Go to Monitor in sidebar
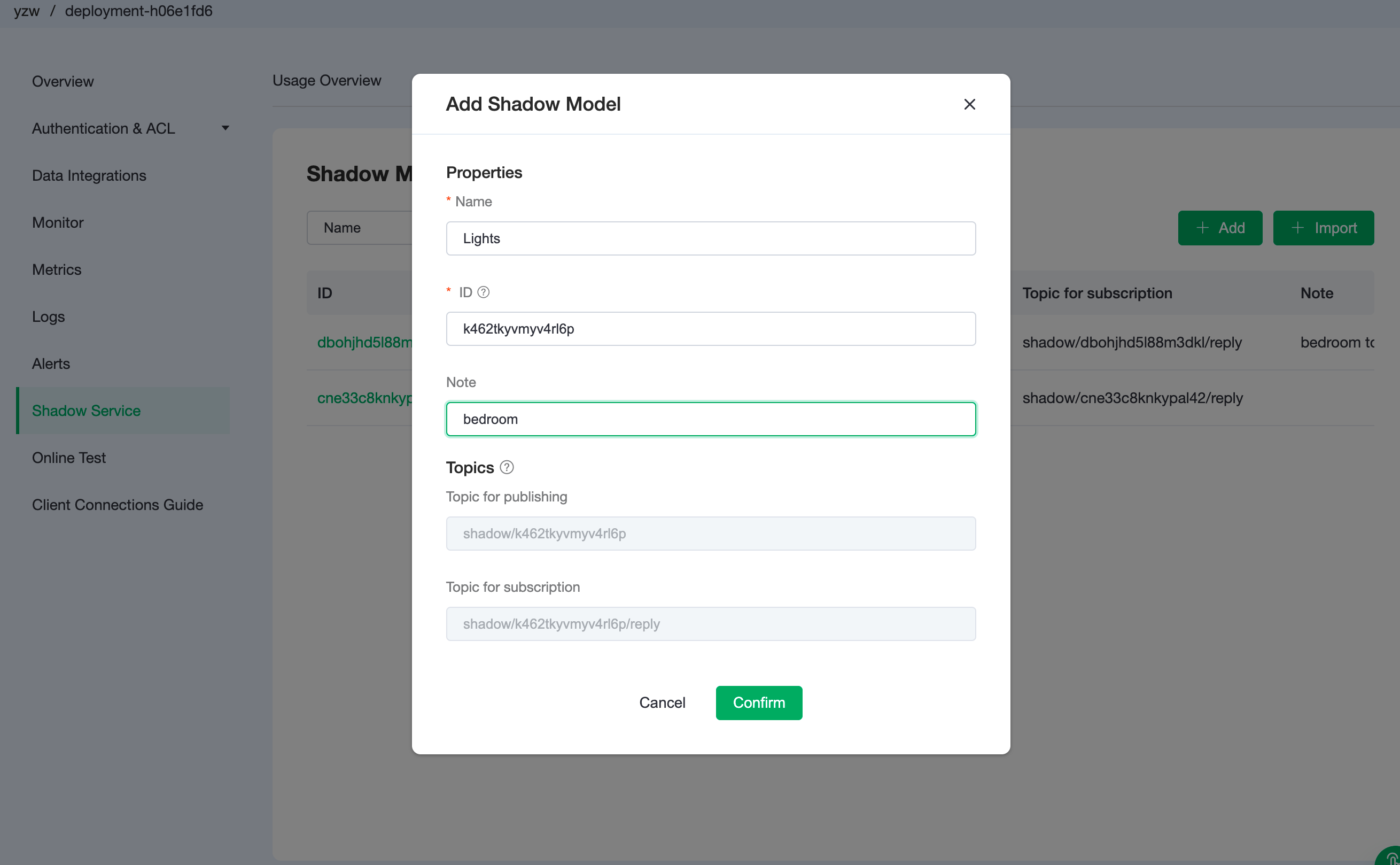The width and height of the screenshot is (1400, 865). 58,222
